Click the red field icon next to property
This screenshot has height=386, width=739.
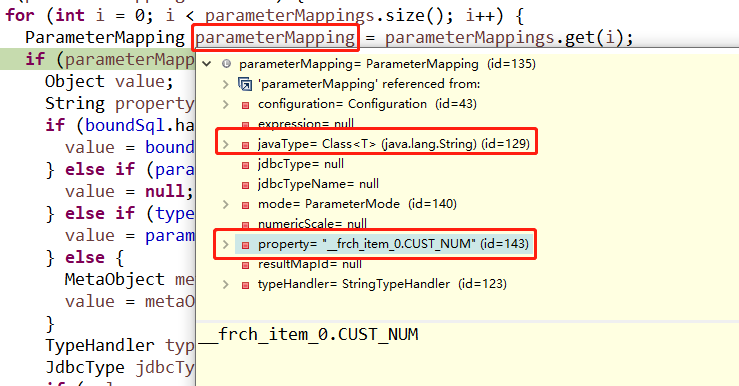pos(245,245)
